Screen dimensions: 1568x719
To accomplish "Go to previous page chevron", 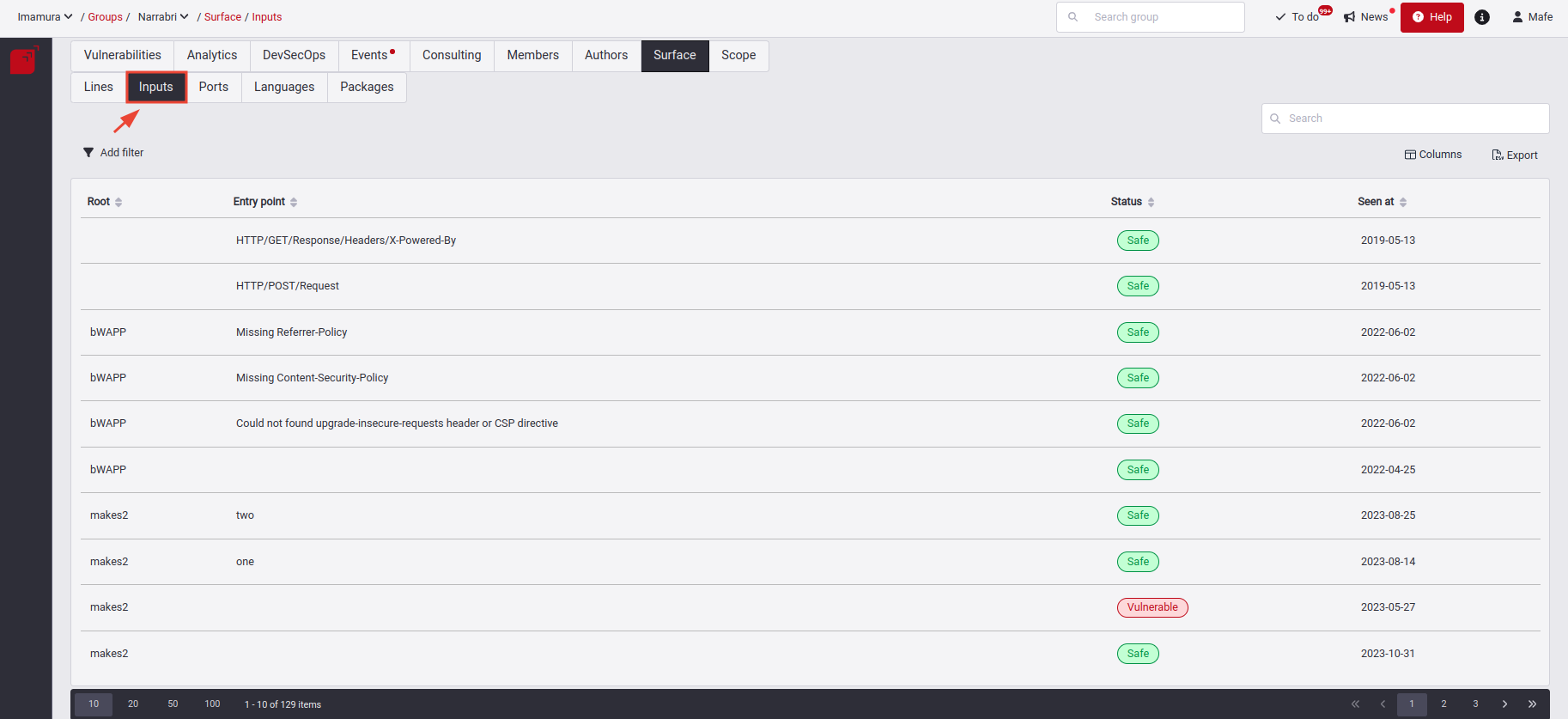I will 1383,704.
